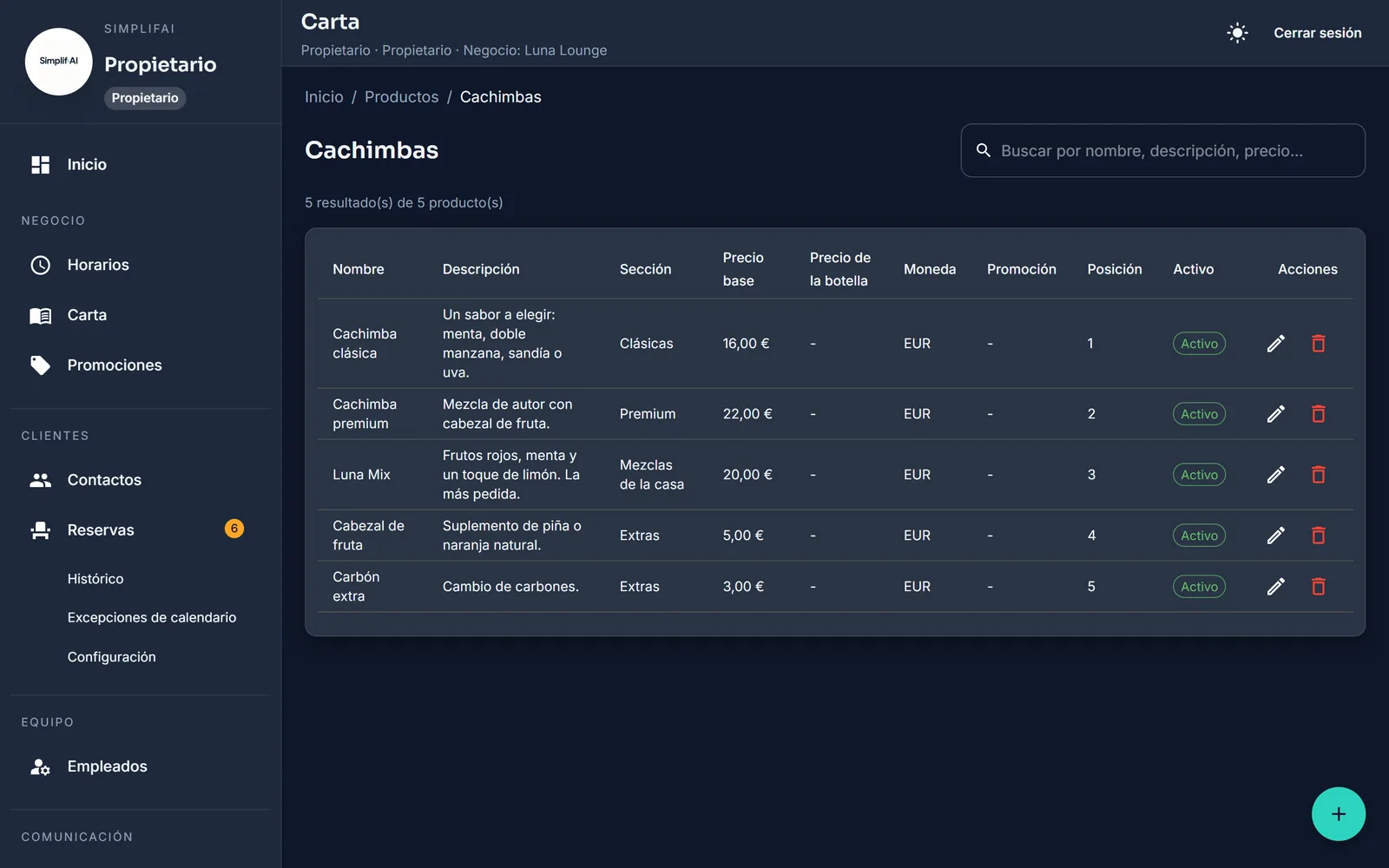Go to Inicio breadcrumb link
The width and height of the screenshot is (1389, 868).
coord(324,97)
